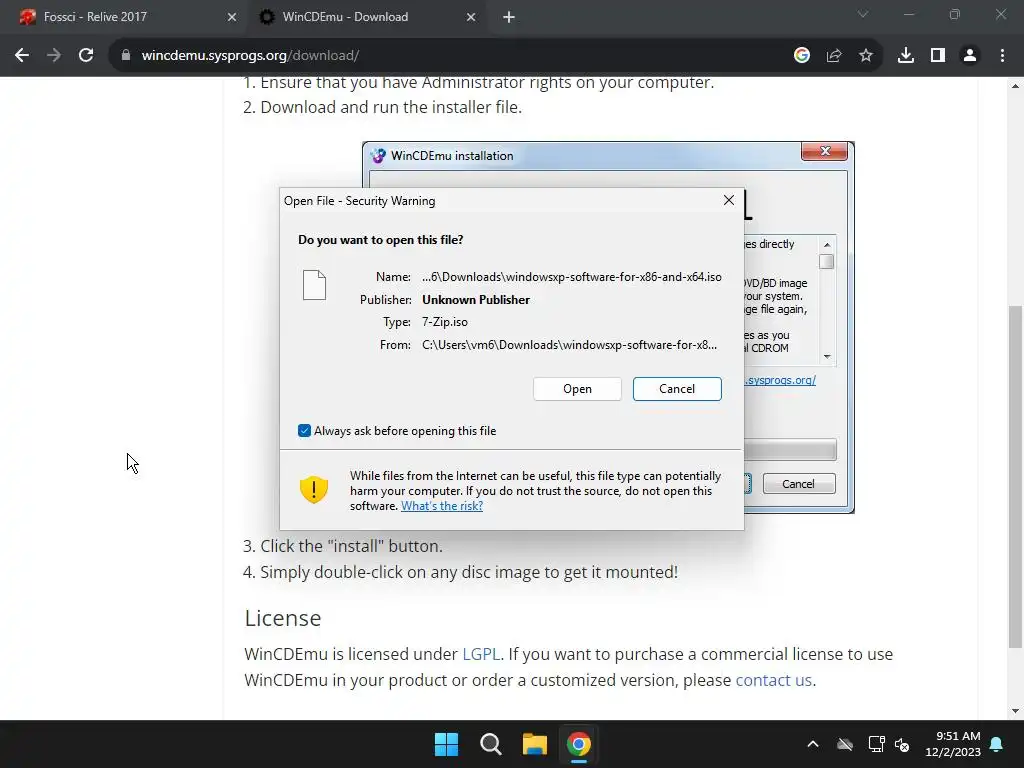Click the browser forward arrow

coord(54,56)
